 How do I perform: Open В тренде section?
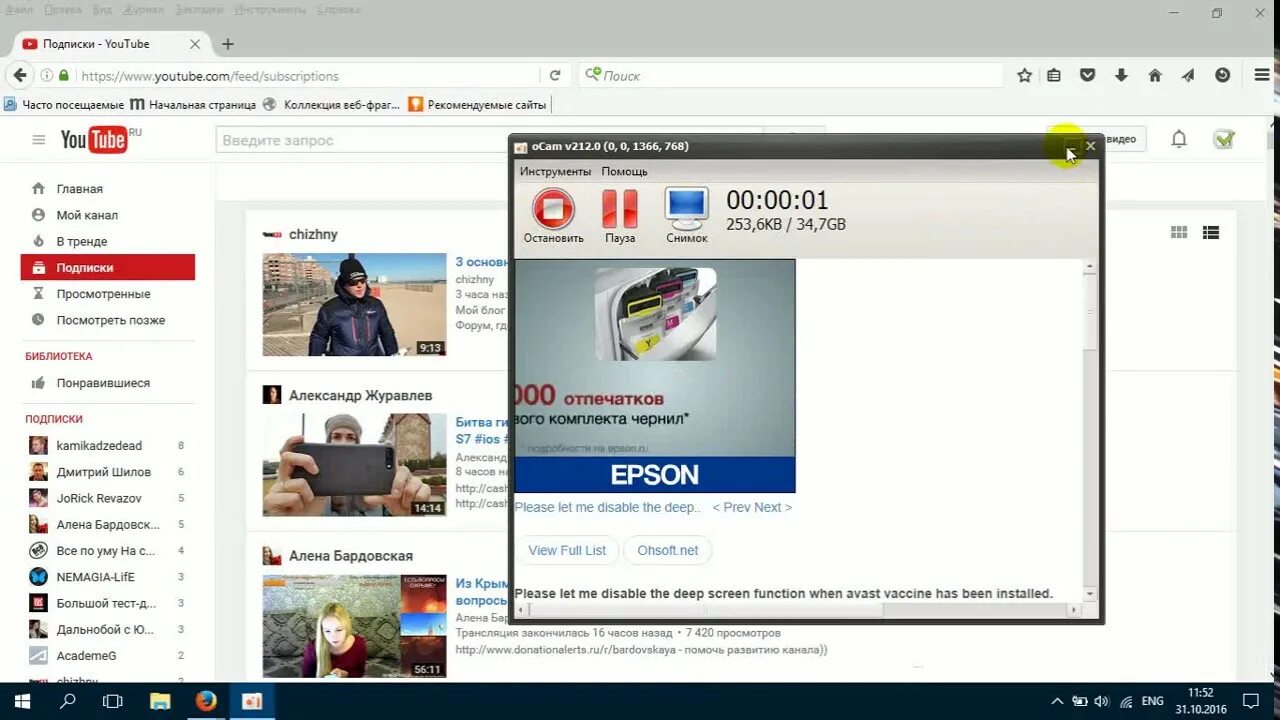coord(81,241)
